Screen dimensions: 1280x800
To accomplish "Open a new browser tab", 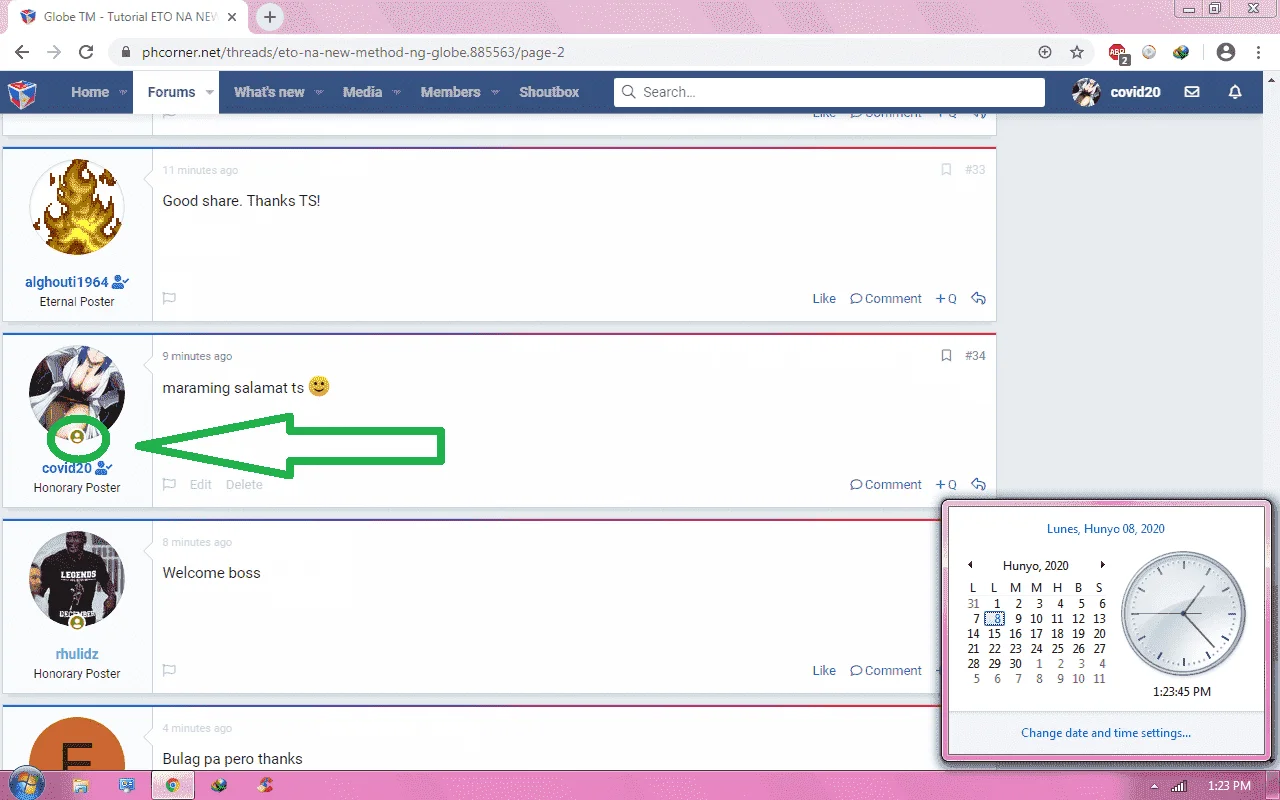I will pyautogui.click(x=270, y=17).
